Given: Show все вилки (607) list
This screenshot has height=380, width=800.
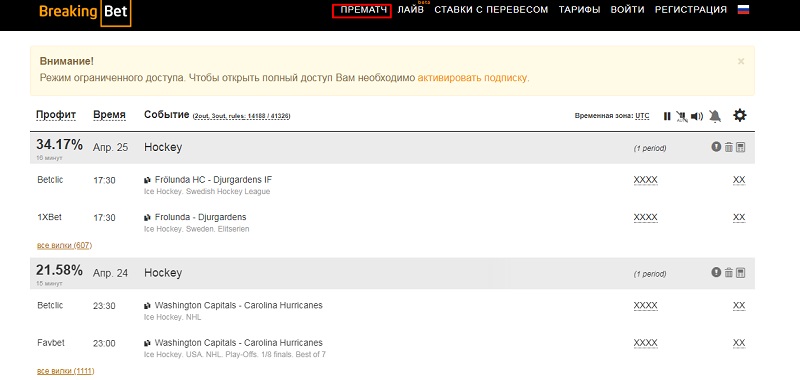Looking at the screenshot, I should (64, 245).
